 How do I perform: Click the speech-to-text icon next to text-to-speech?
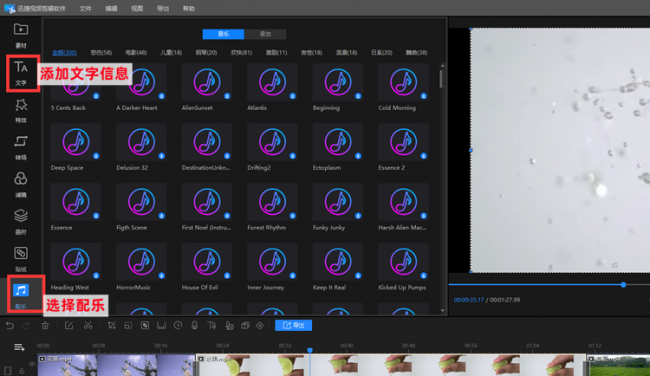[229, 326]
